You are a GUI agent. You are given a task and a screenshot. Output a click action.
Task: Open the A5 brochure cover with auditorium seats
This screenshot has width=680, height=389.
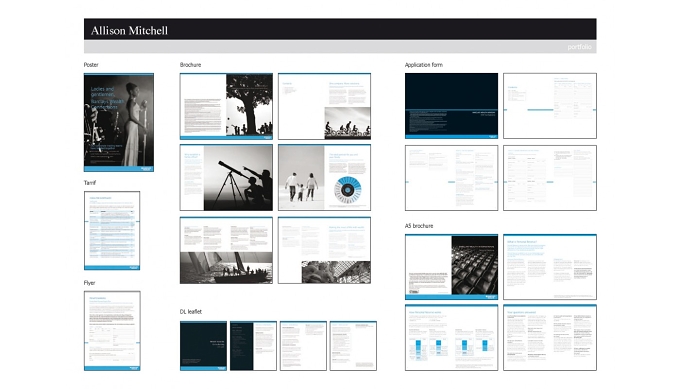coord(451,267)
